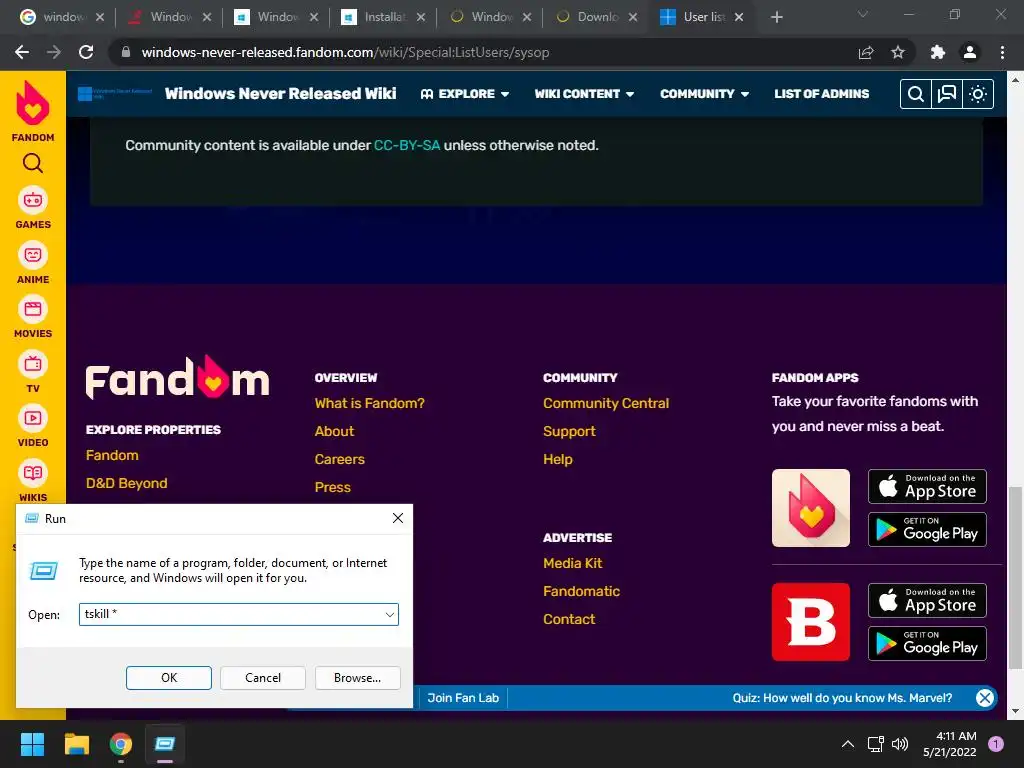Click Join Fan Lab in bottom bar

463,697
